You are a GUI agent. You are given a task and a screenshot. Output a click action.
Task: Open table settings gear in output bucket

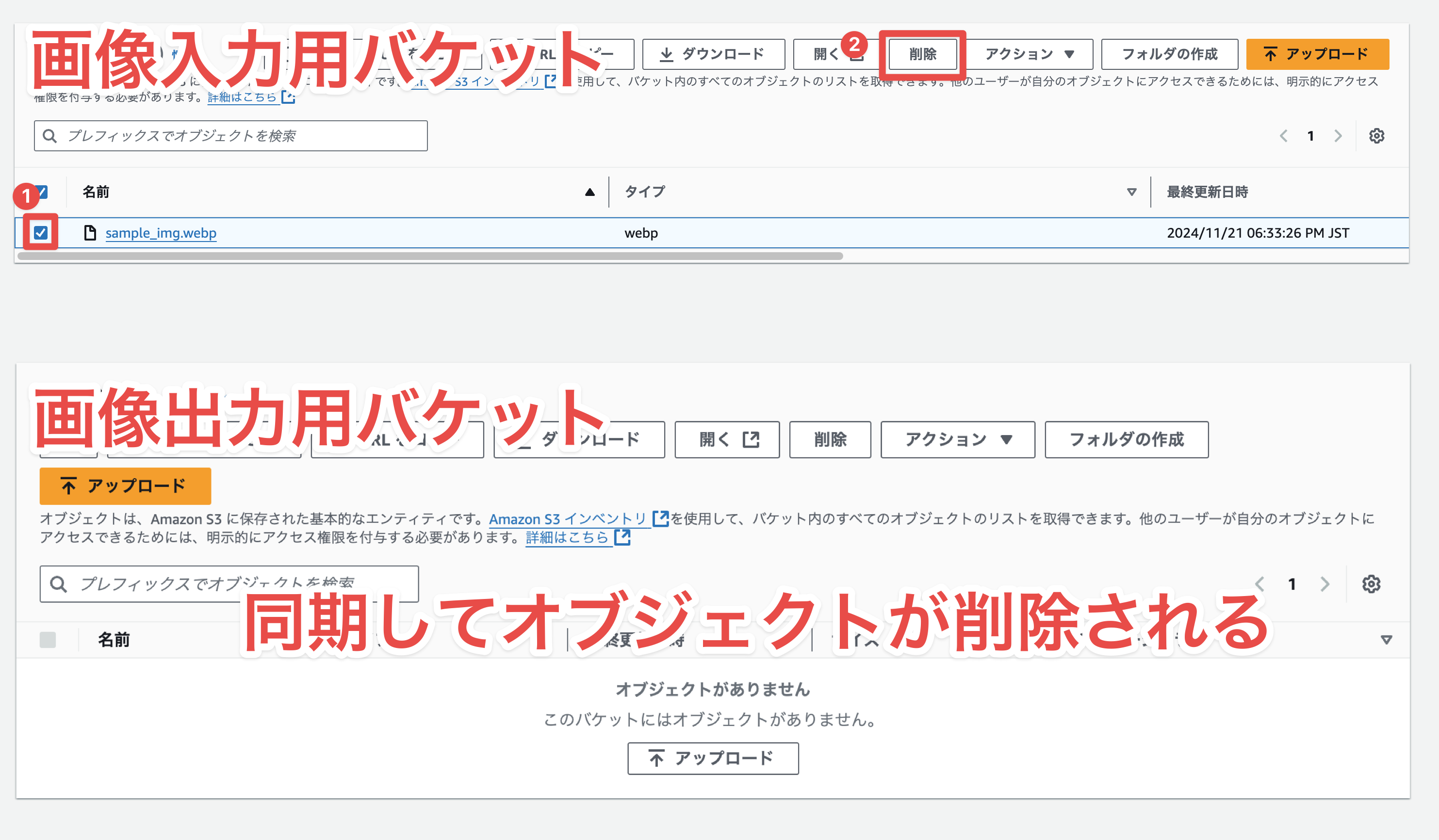[x=1371, y=584]
